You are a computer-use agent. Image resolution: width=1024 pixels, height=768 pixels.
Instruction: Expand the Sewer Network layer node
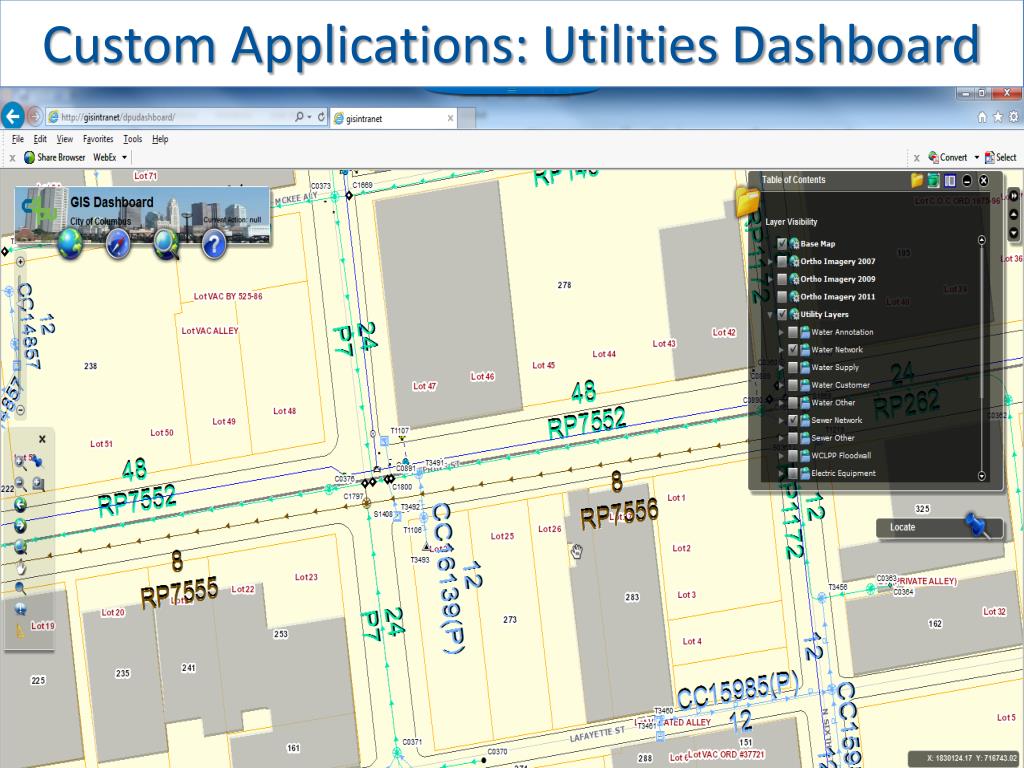click(781, 421)
